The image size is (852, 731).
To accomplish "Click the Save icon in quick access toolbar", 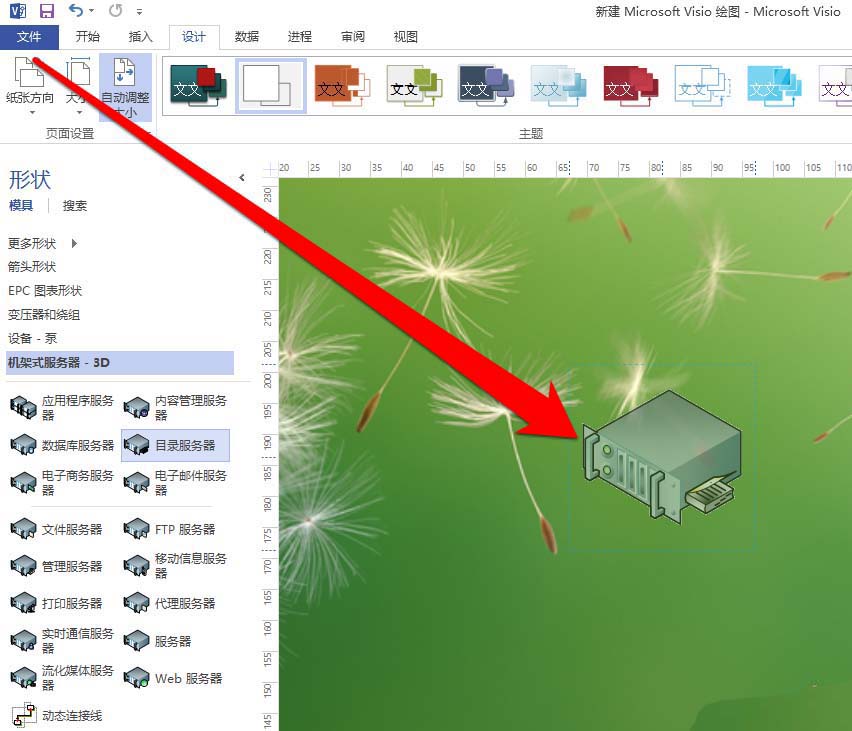I will [x=47, y=11].
